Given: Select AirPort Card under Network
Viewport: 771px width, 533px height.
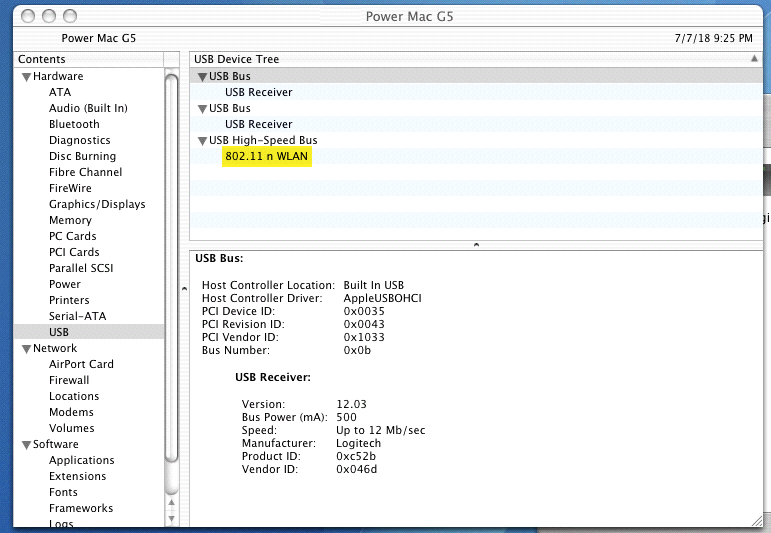Looking at the screenshot, I should click(x=81, y=364).
